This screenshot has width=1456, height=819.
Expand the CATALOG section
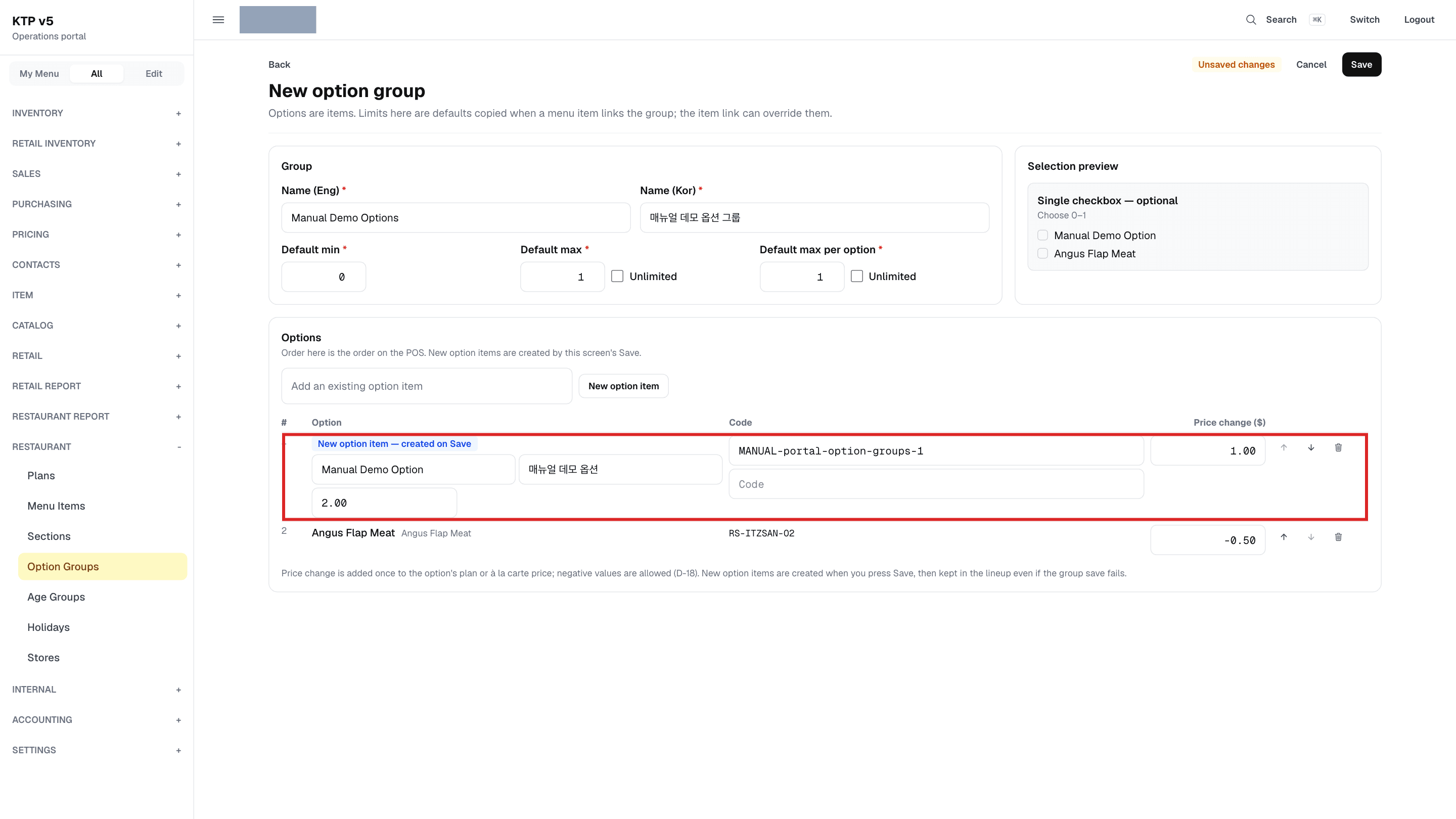pyautogui.click(x=97, y=326)
